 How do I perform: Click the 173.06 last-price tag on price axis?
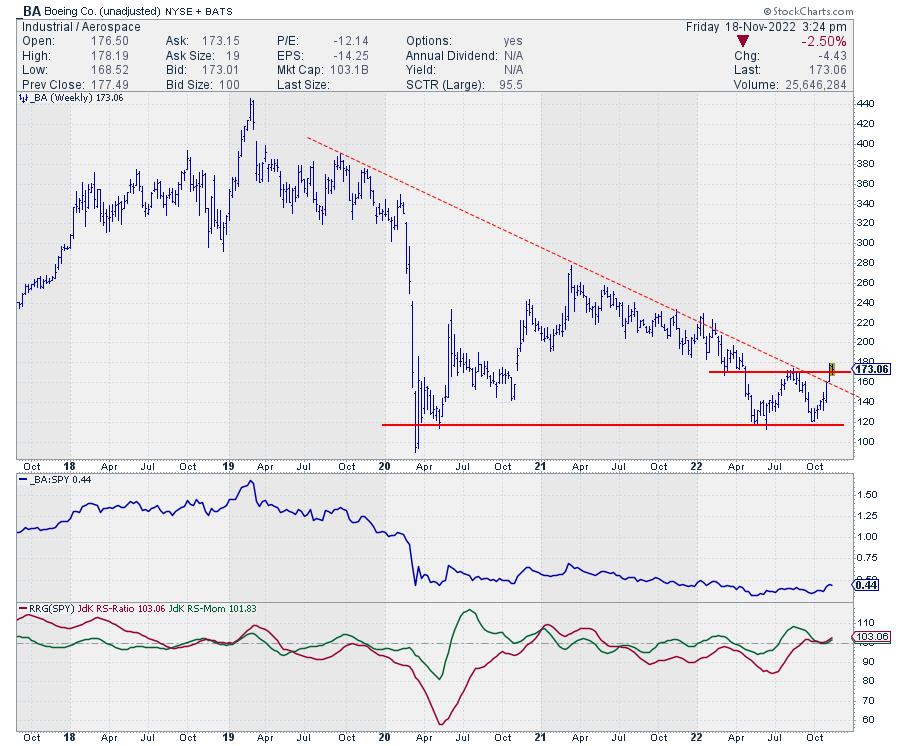click(x=872, y=369)
